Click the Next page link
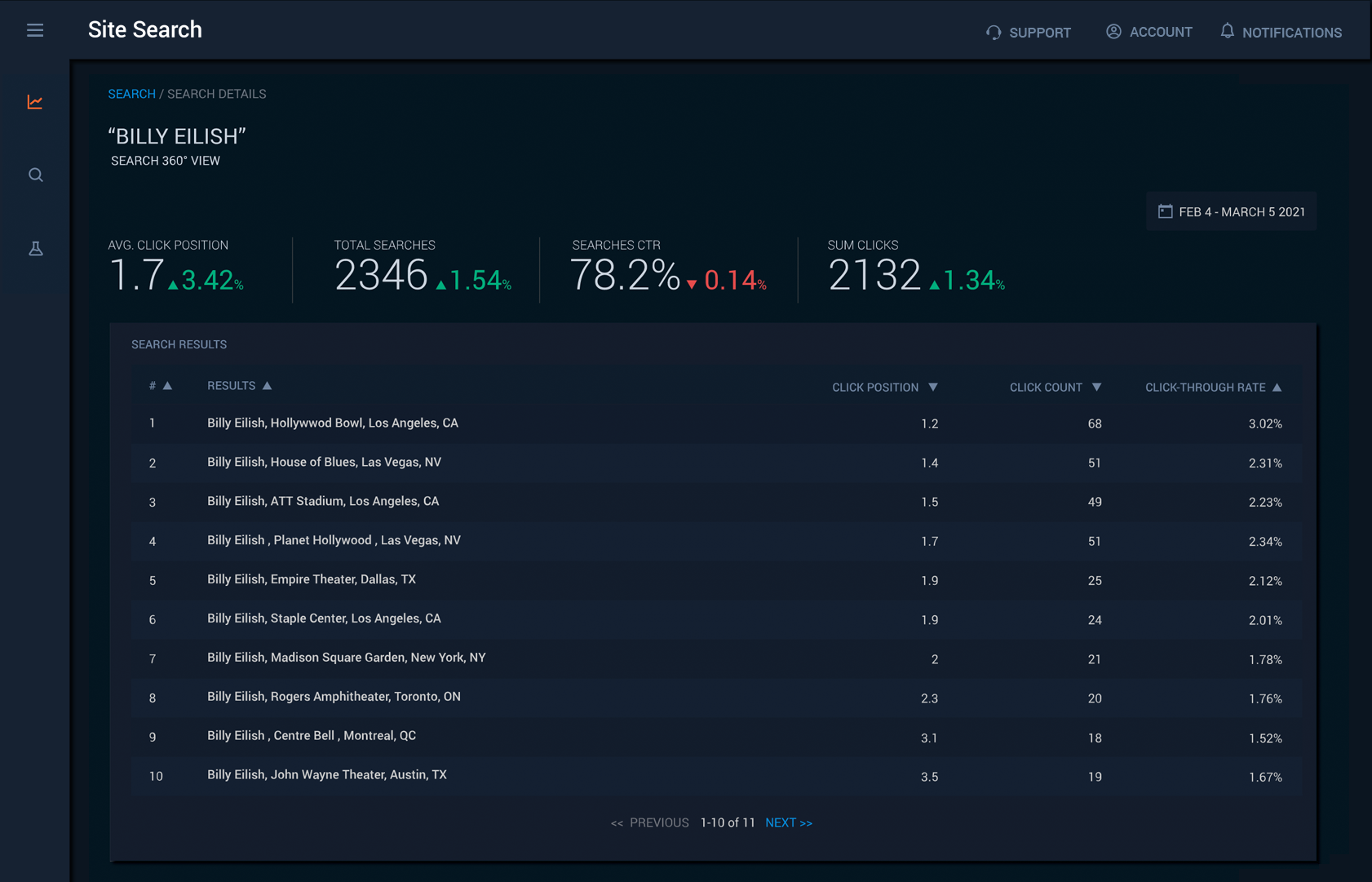Image resolution: width=1372 pixels, height=882 pixels. click(789, 822)
